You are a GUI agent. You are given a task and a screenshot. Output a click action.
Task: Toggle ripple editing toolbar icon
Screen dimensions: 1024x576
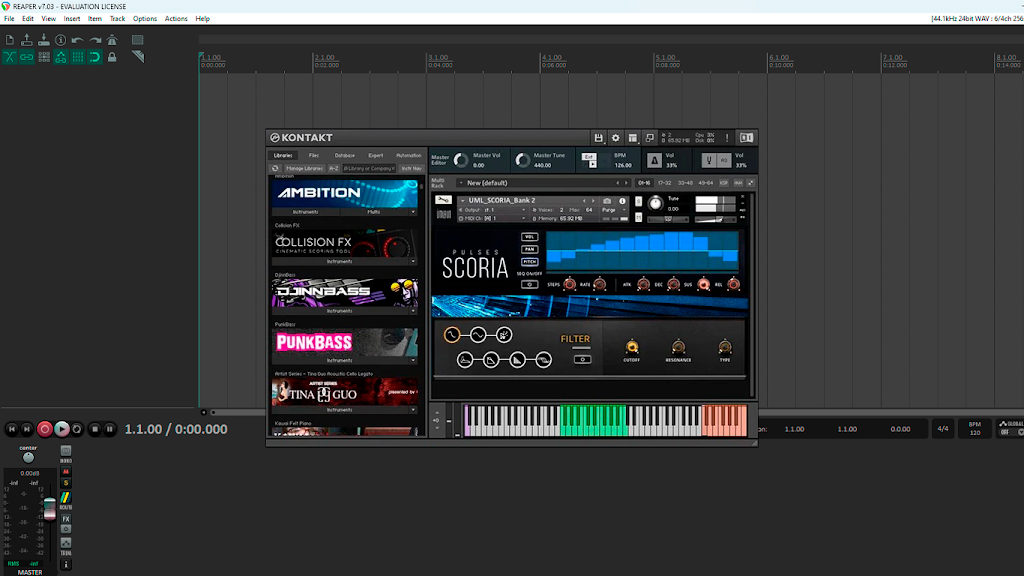click(44, 57)
